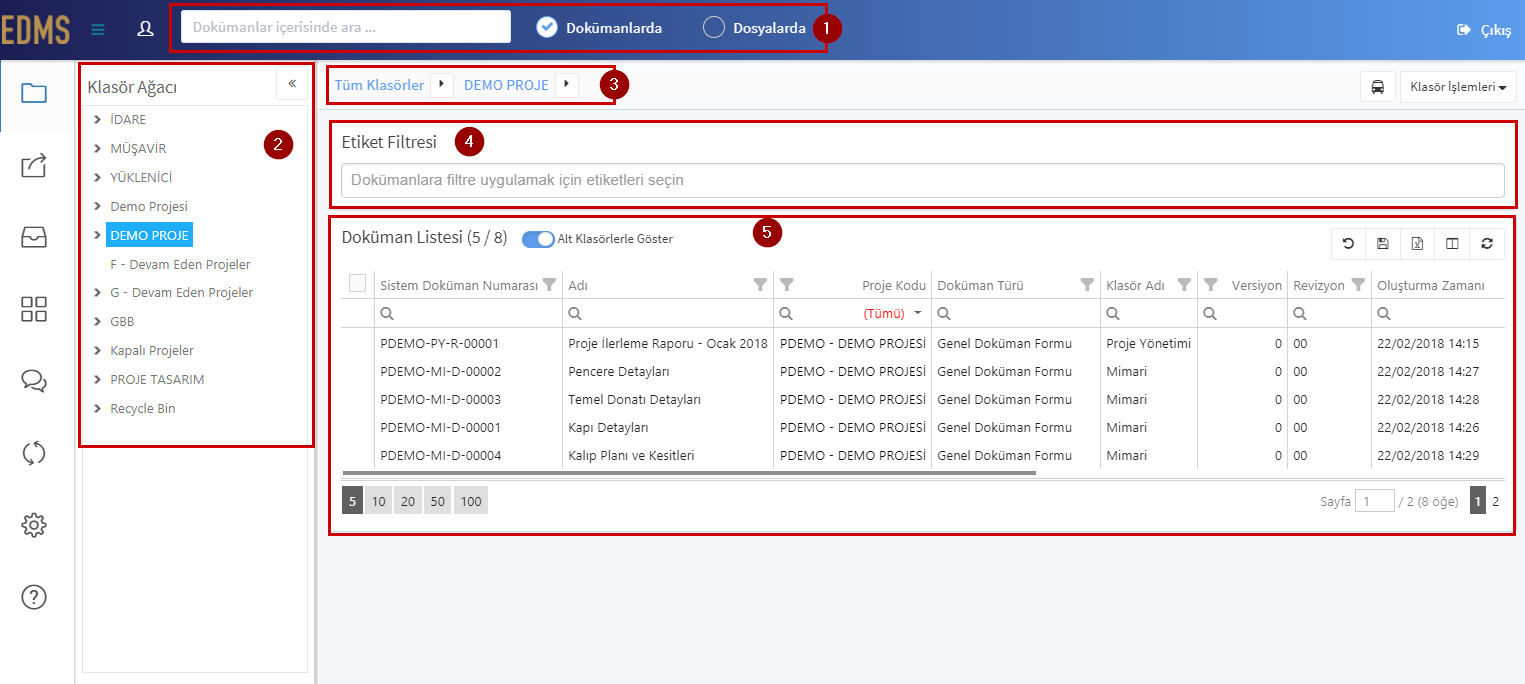Viewport: 1525px width, 684px height.
Task: Select the Dokümanlarda radio option
Action: click(x=547, y=28)
